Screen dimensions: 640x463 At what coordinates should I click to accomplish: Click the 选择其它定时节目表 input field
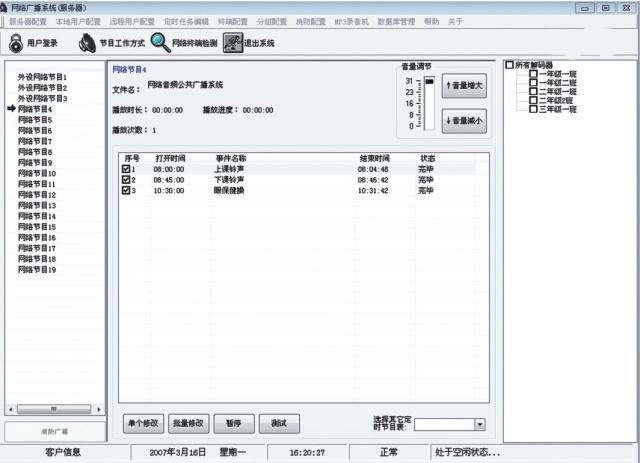pos(444,425)
